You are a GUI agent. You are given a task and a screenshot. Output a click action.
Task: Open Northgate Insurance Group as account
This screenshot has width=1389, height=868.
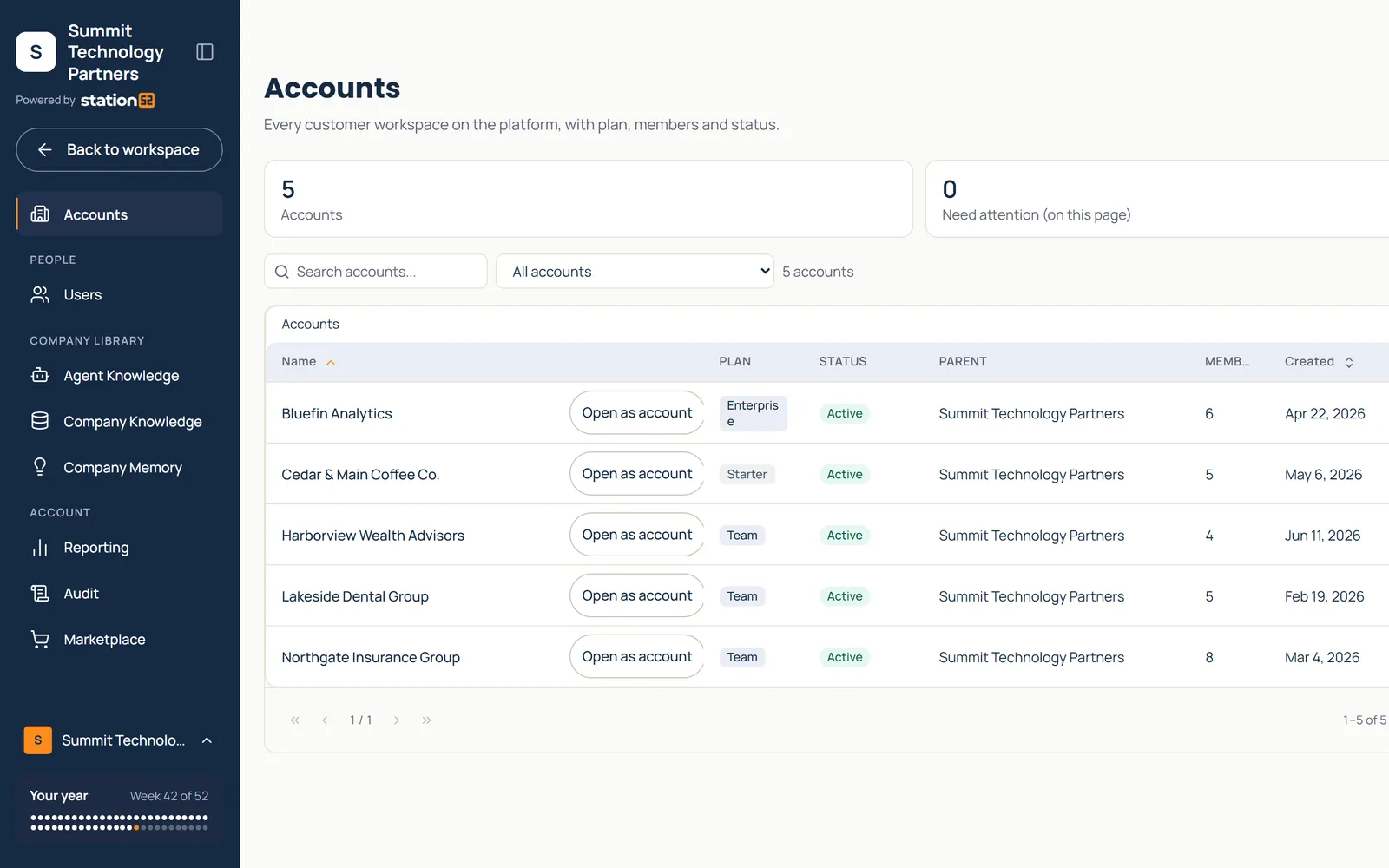pos(637,657)
